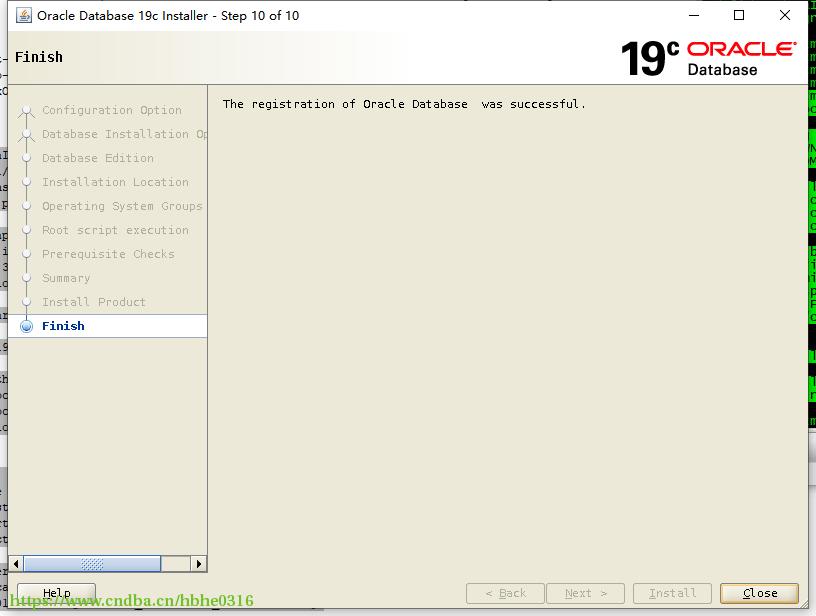Select the Prerequisite Checks step
Image resolution: width=816 pixels, height=616 pixels.
108,254
